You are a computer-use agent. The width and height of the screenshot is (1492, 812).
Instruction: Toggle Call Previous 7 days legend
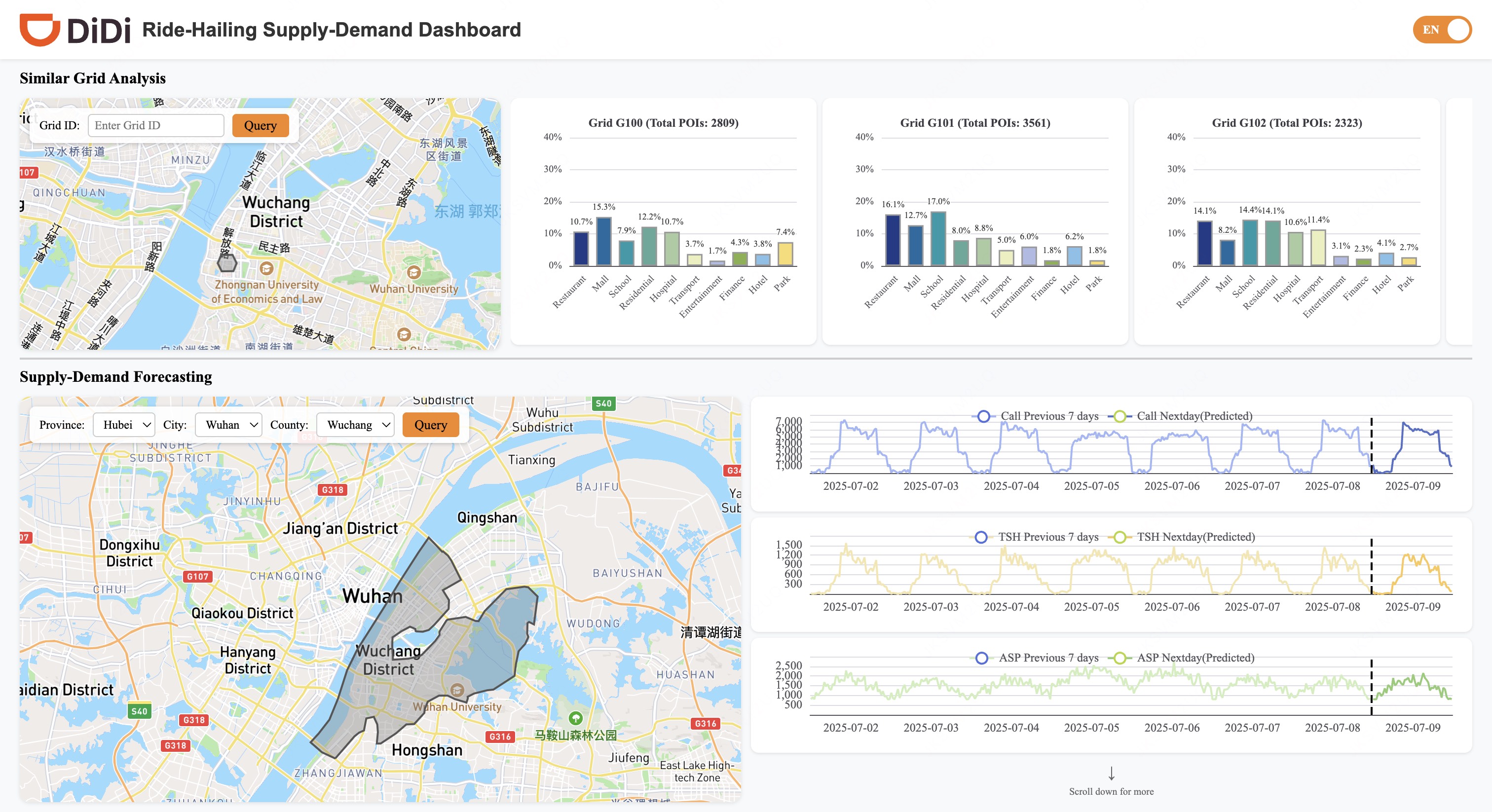click(1037, 416)
